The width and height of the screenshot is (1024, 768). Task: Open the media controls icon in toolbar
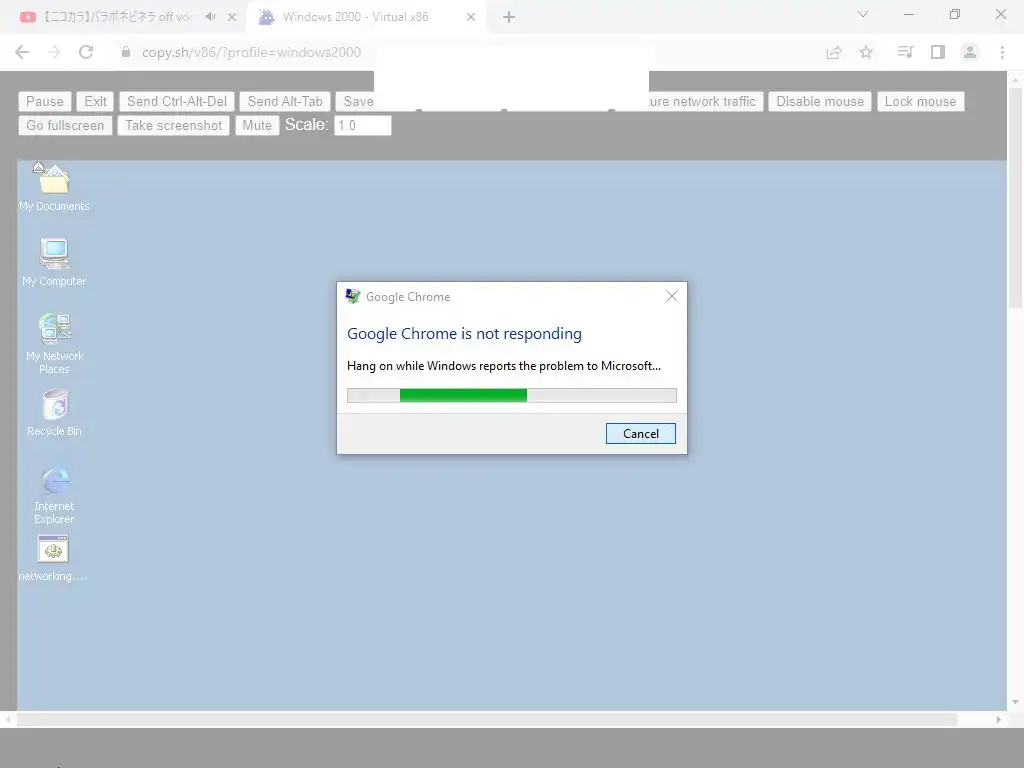click(x=905, y=52)
